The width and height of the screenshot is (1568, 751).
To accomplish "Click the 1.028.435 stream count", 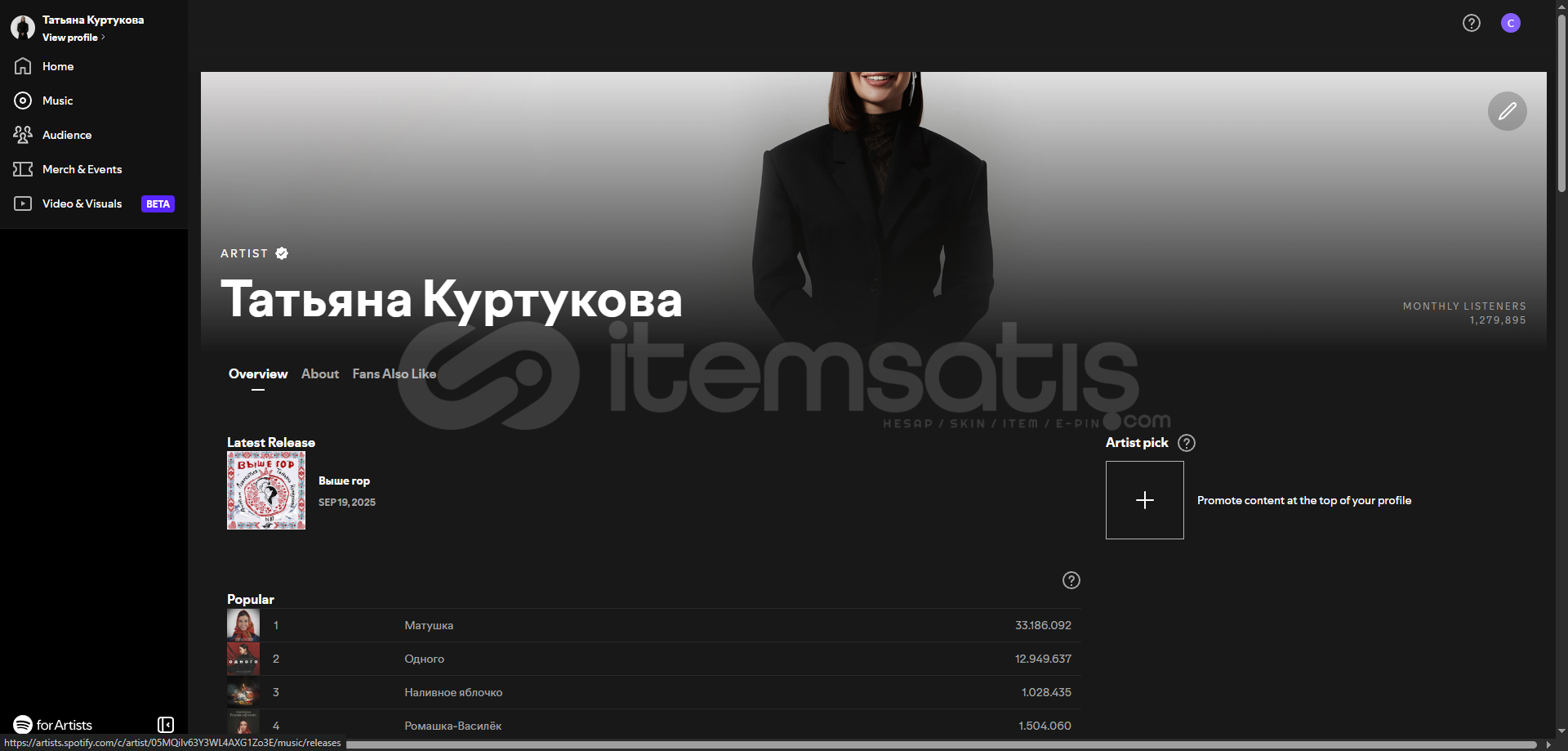I will coord(1046,692).
